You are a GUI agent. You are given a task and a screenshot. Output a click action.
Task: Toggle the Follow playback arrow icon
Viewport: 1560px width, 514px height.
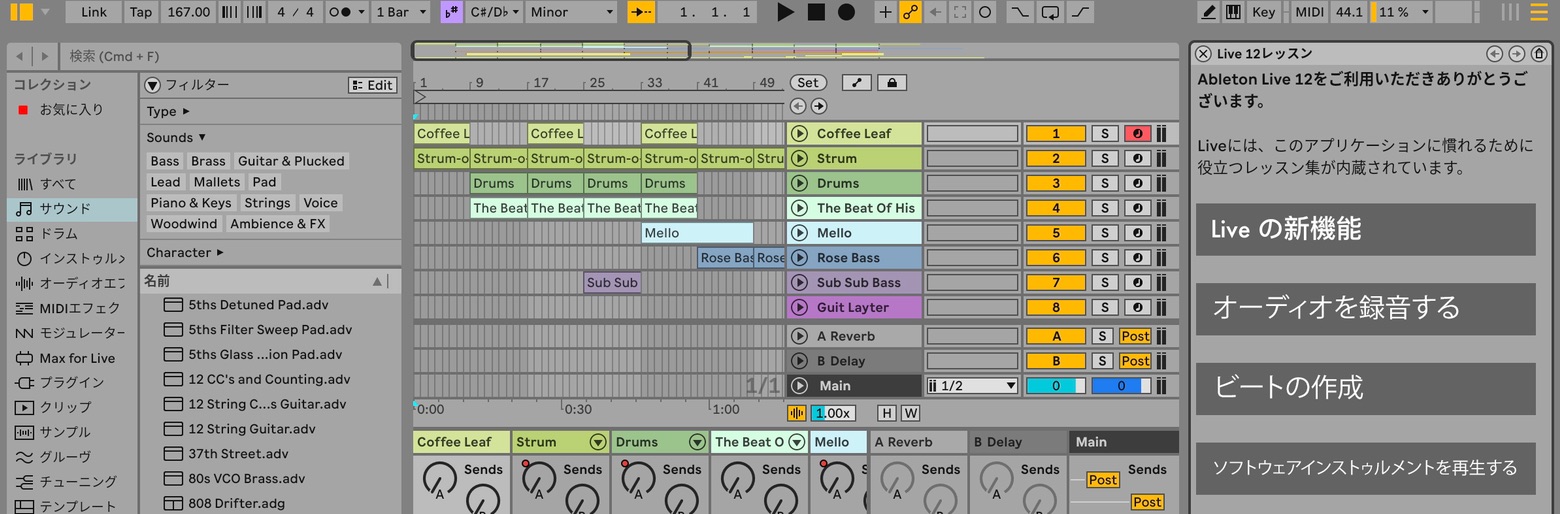coord(641,12)
